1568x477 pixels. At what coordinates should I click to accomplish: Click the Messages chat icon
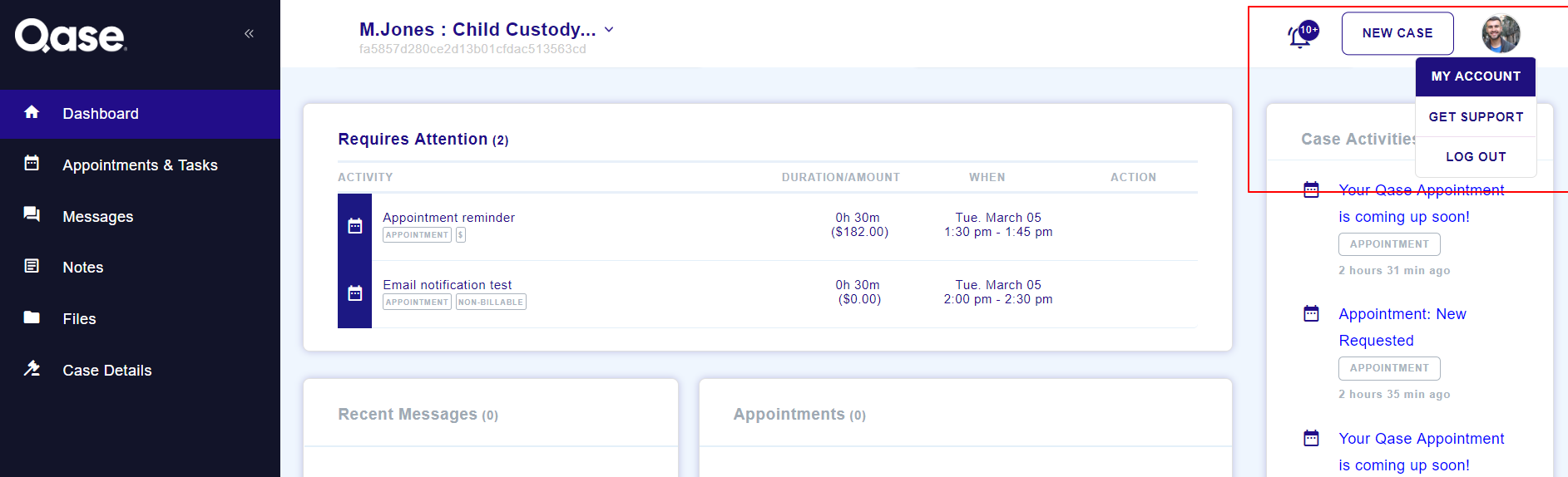click(32, 214)
